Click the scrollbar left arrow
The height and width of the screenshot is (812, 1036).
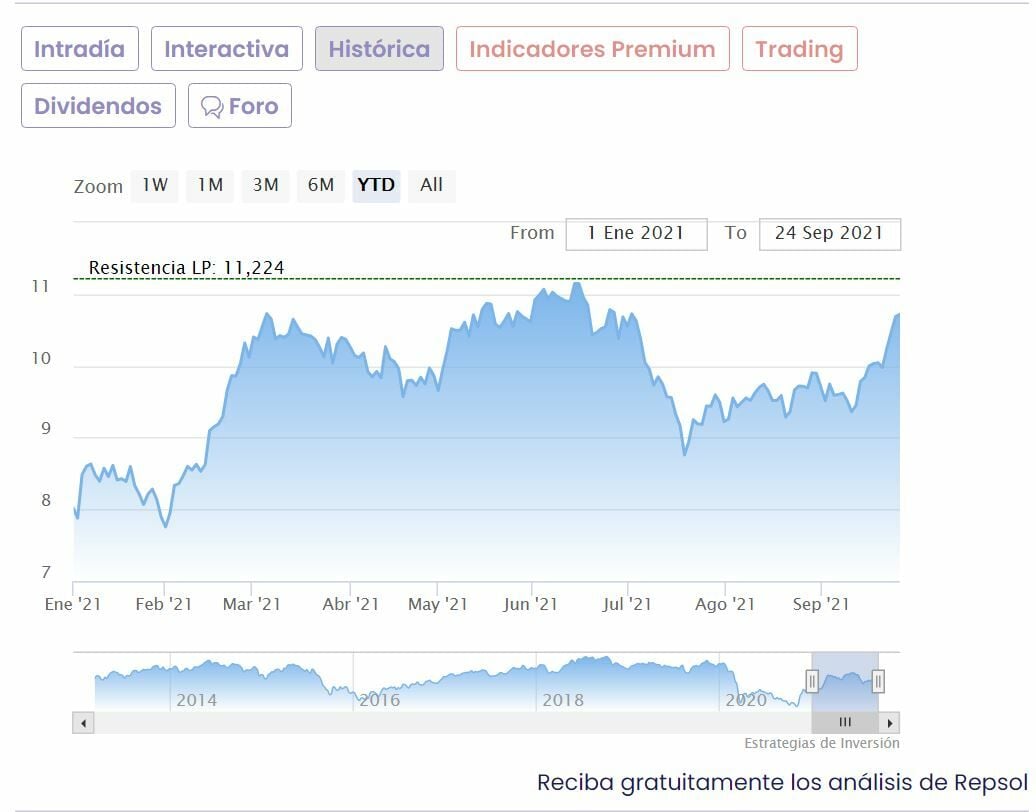point(83,722)
